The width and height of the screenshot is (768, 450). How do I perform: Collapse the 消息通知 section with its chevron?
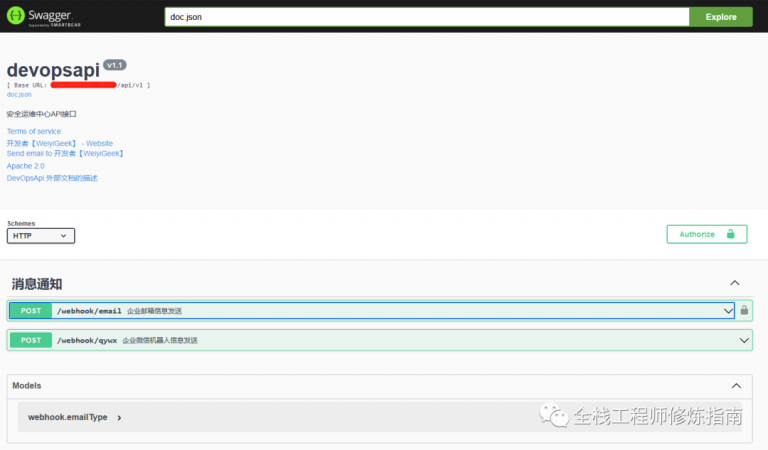tap(735, 283)
